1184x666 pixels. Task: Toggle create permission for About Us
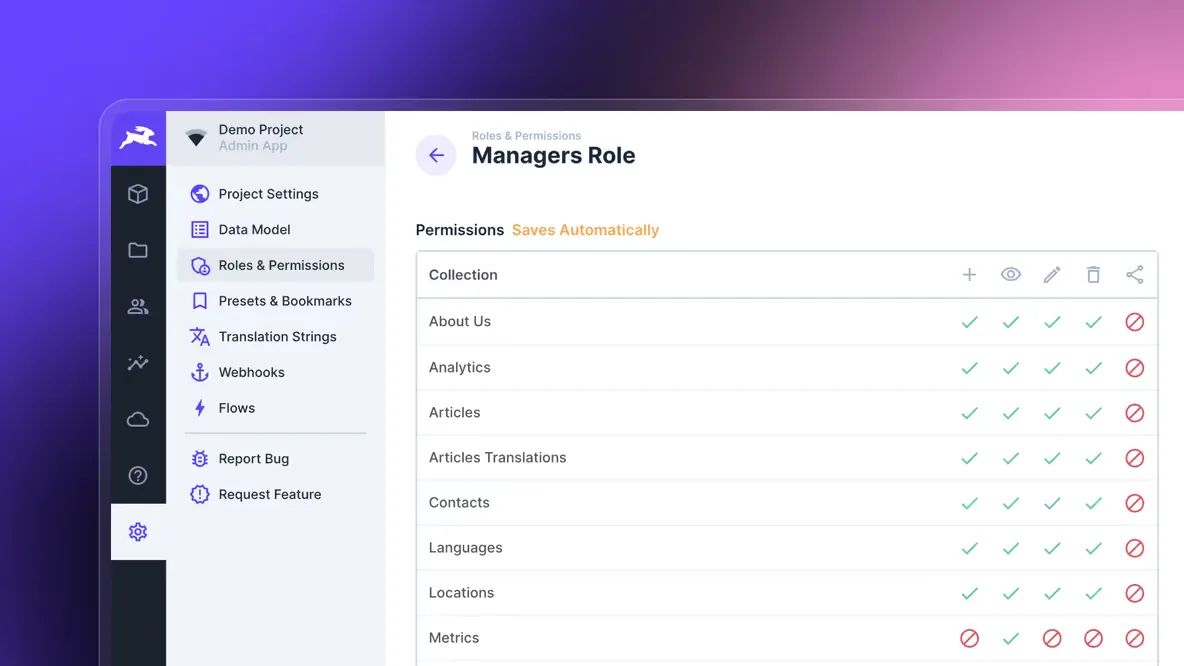click(x=970, y=322)
